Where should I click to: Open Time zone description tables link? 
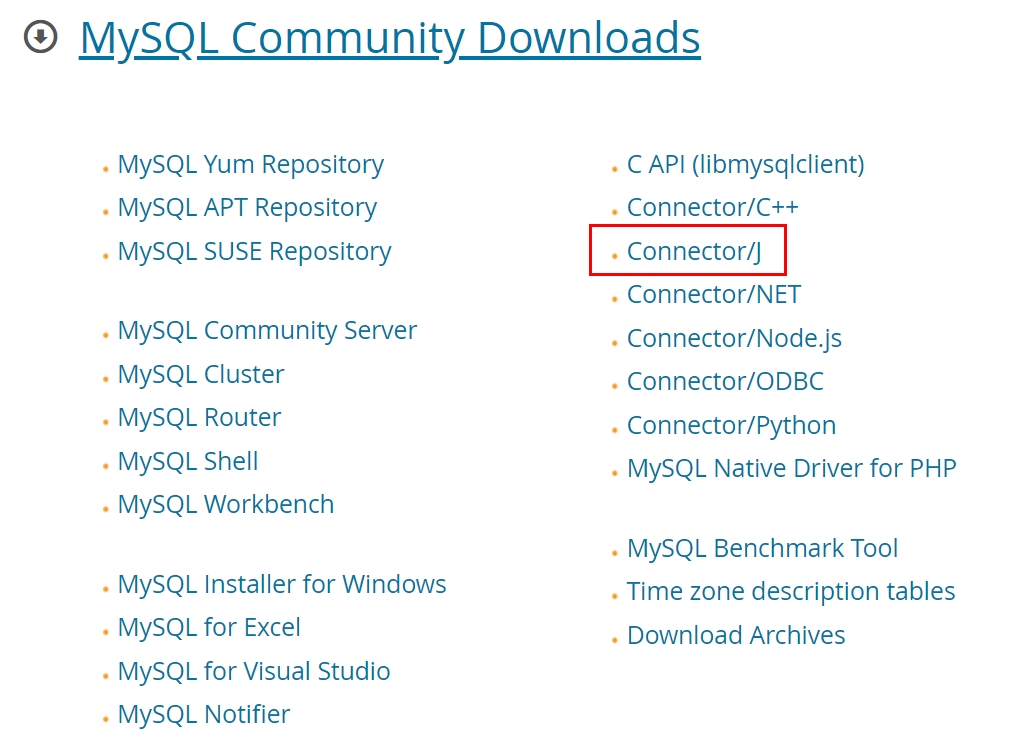[x=791, y=592]
